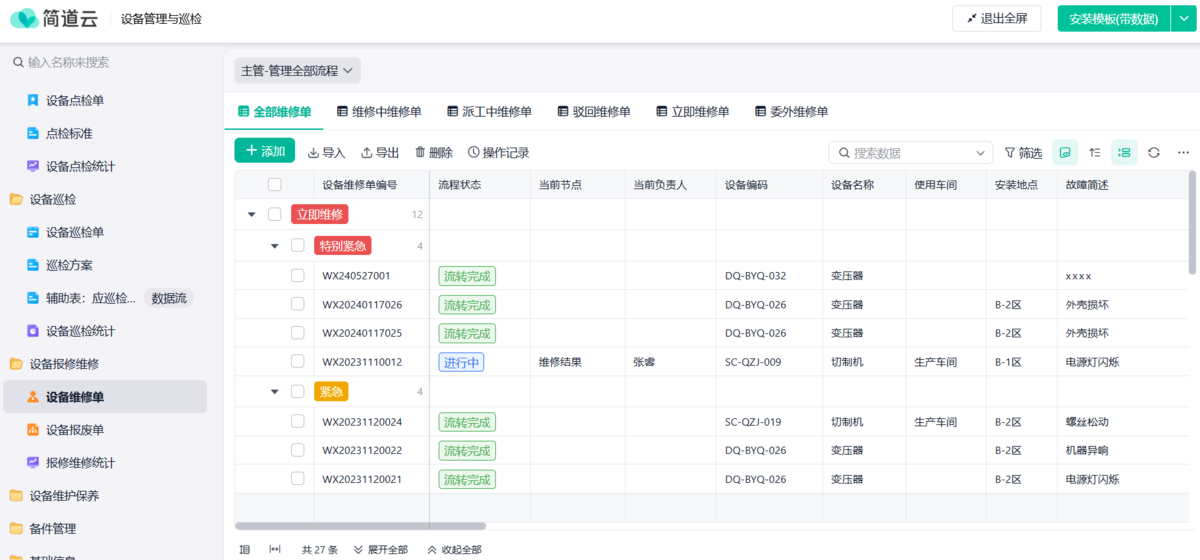Toggle the display view icon beside 筛选
This screenshot has height=560, width=1200.
(x=1065, y=152)
